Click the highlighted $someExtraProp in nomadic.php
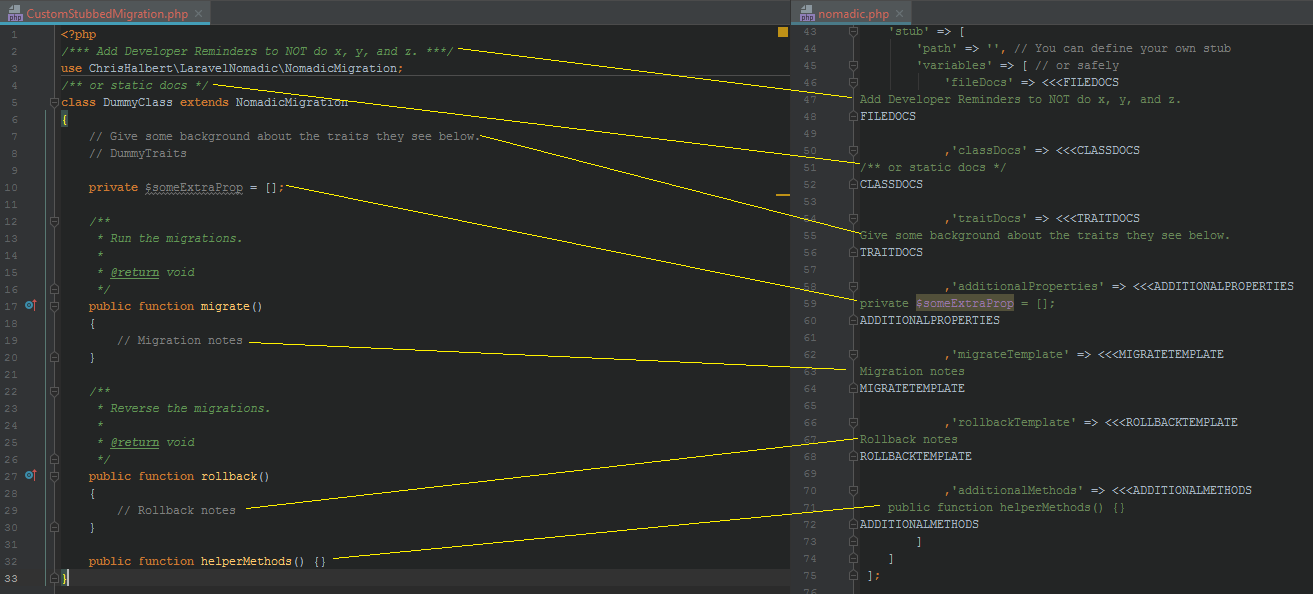1313x594 pixels. [965, 303]
